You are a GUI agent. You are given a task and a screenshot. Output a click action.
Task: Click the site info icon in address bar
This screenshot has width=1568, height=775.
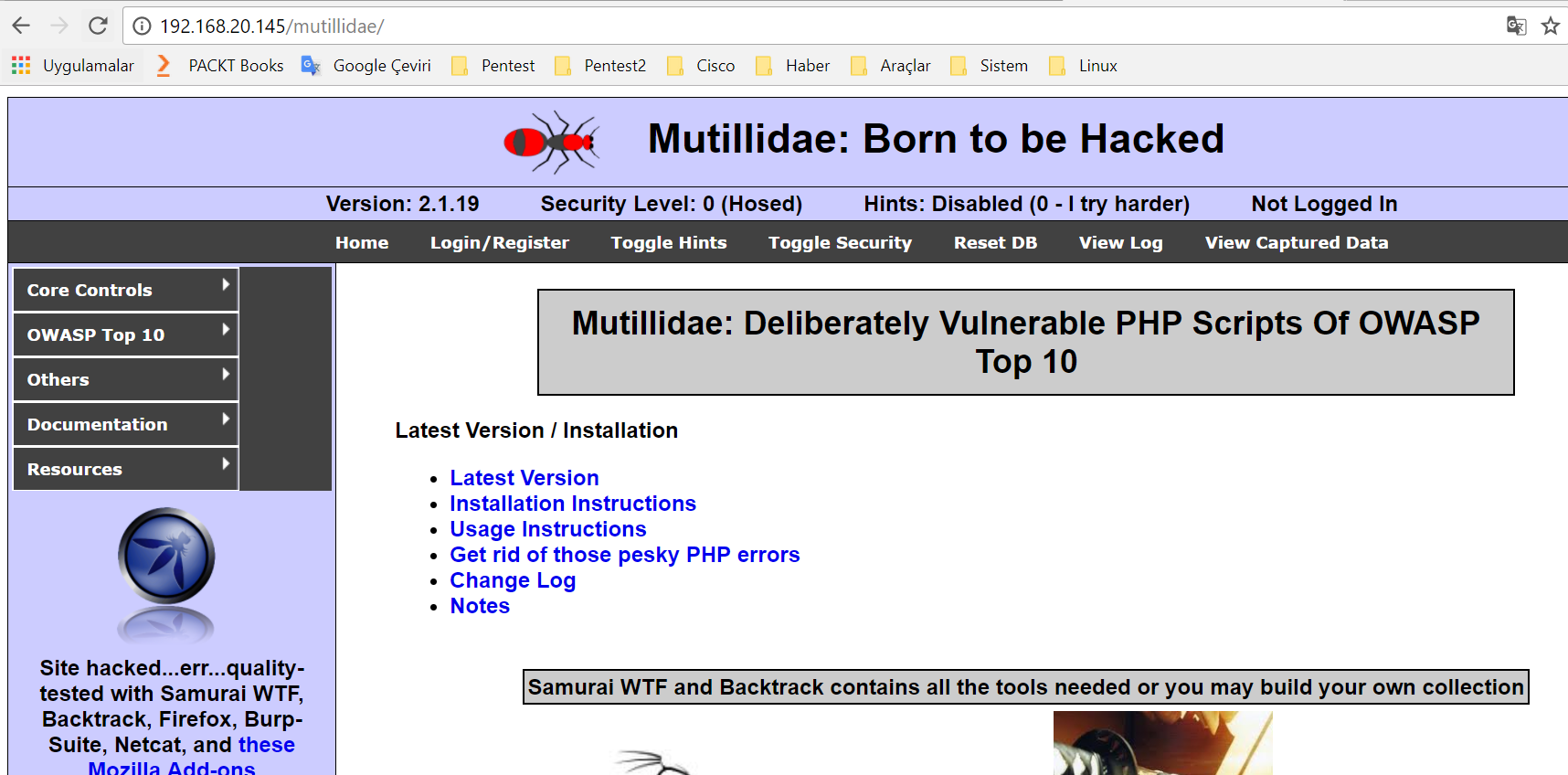[142, 27]
